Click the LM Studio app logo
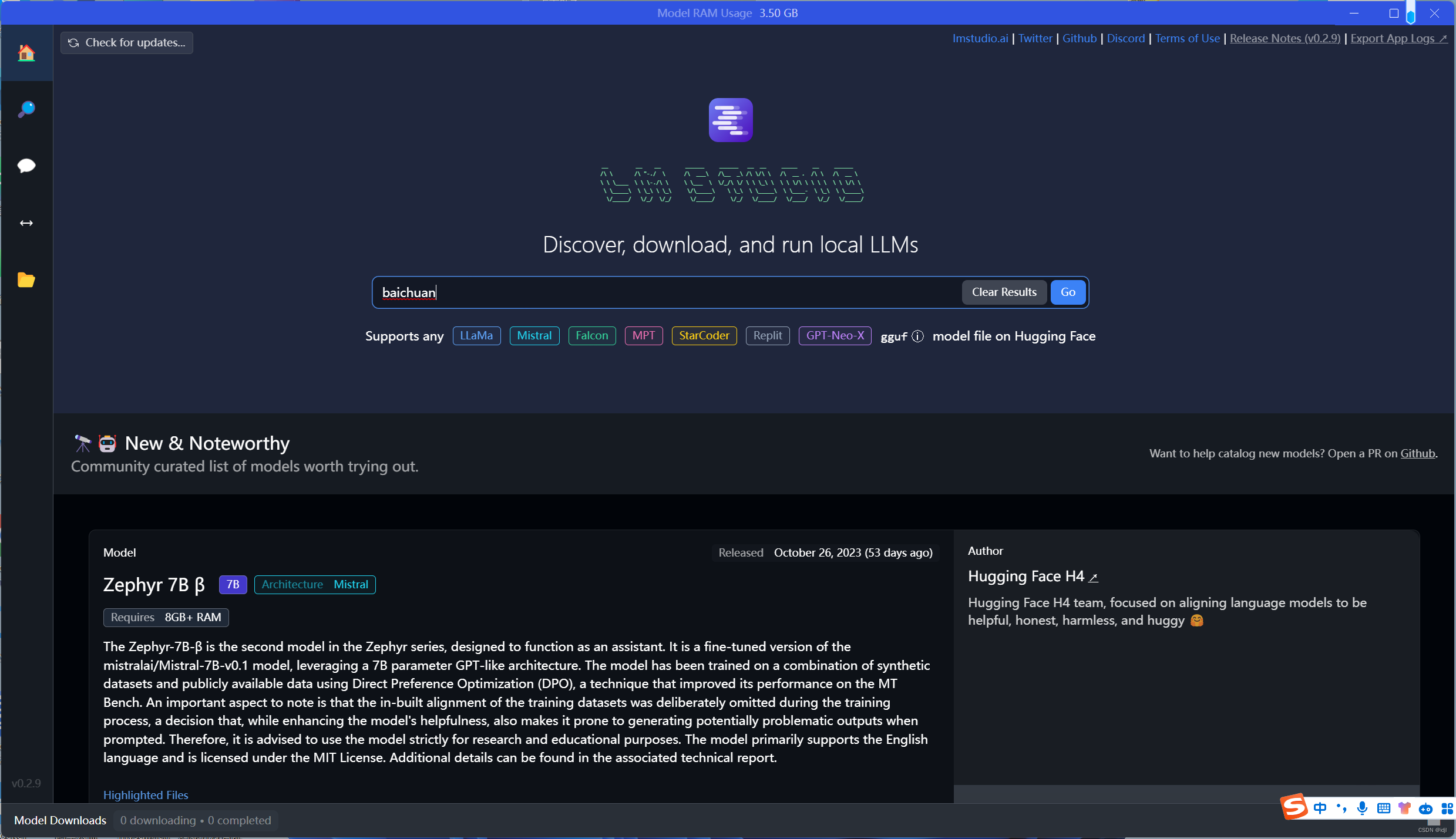Image resolution: width=1456 pixels, height=839 pixels. tap(731, 120)
